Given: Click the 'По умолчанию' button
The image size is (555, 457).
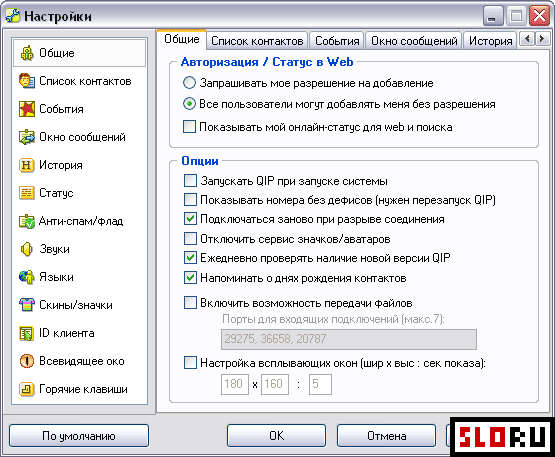Looking at the screenshot, I should 79,436.
